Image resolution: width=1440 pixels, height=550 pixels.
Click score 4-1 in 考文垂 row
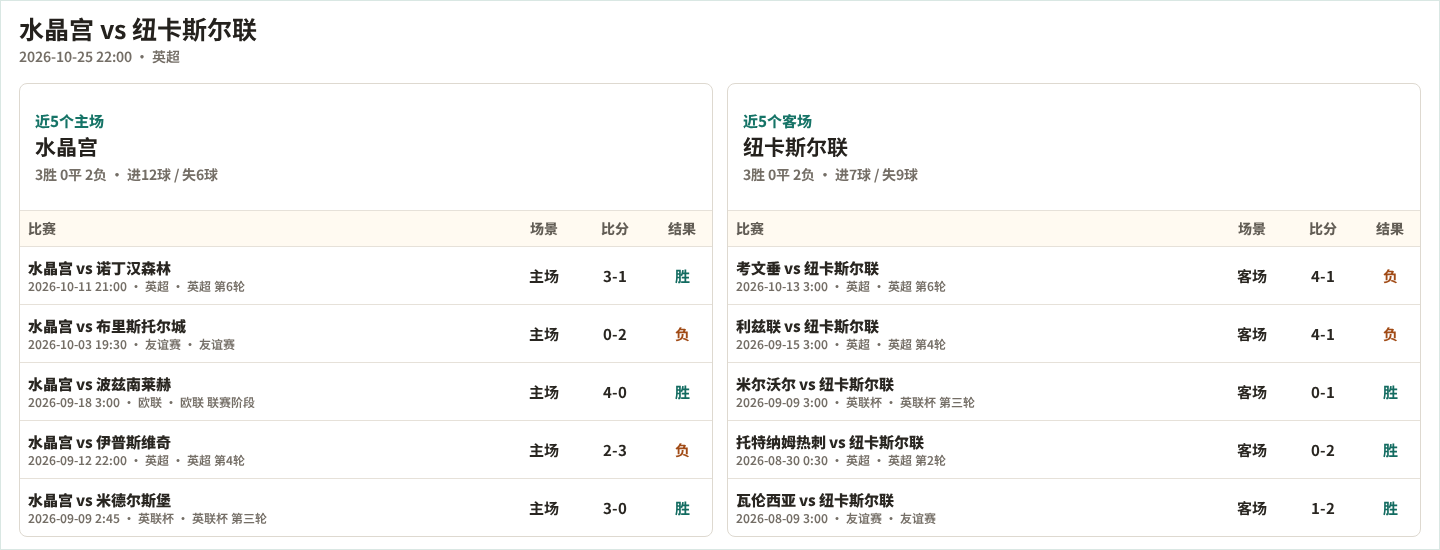pyautogui.click(x=1323, y=276)
